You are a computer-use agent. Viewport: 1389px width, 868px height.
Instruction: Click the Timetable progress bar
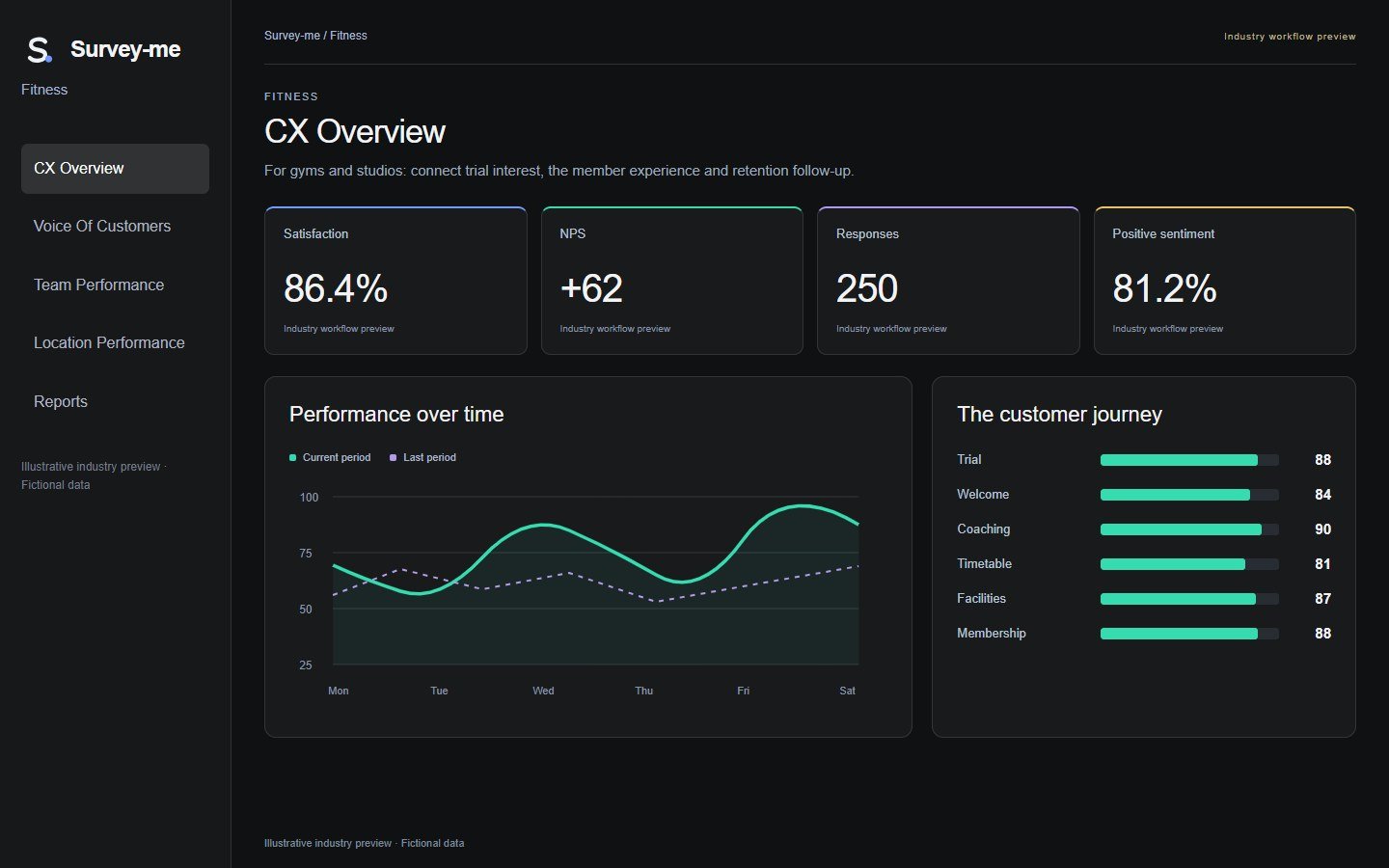pos(1189,564)
